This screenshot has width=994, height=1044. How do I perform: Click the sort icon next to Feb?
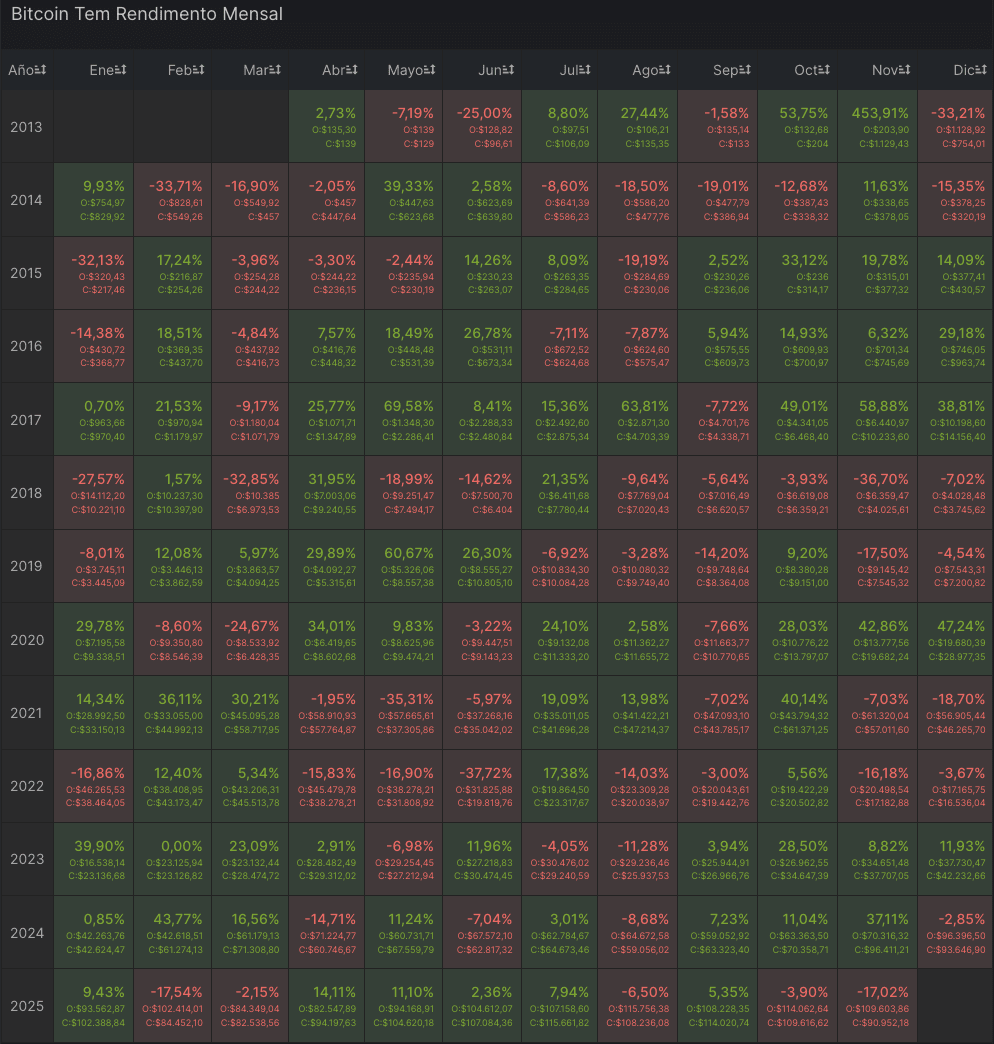(198, 70)
